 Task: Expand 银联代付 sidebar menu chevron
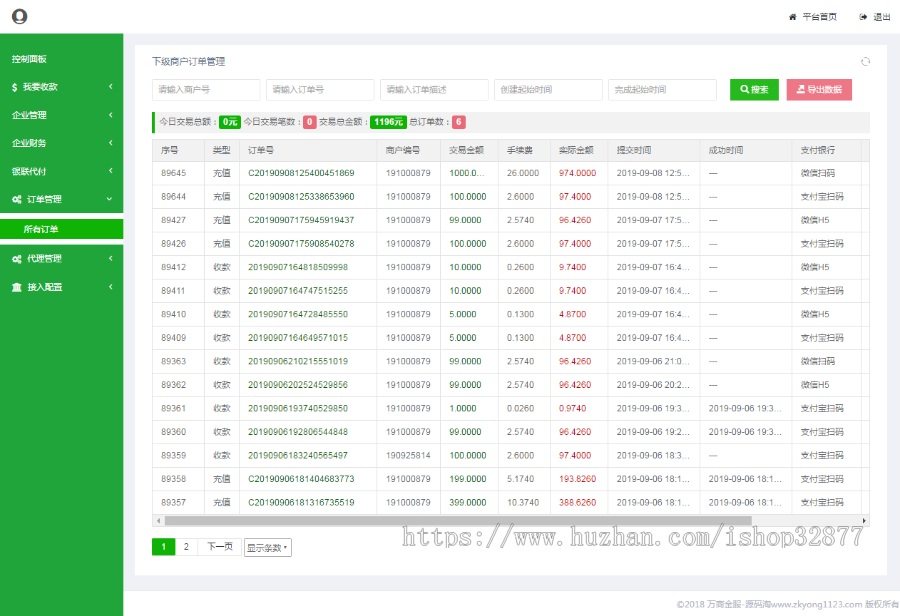[111, 171]
